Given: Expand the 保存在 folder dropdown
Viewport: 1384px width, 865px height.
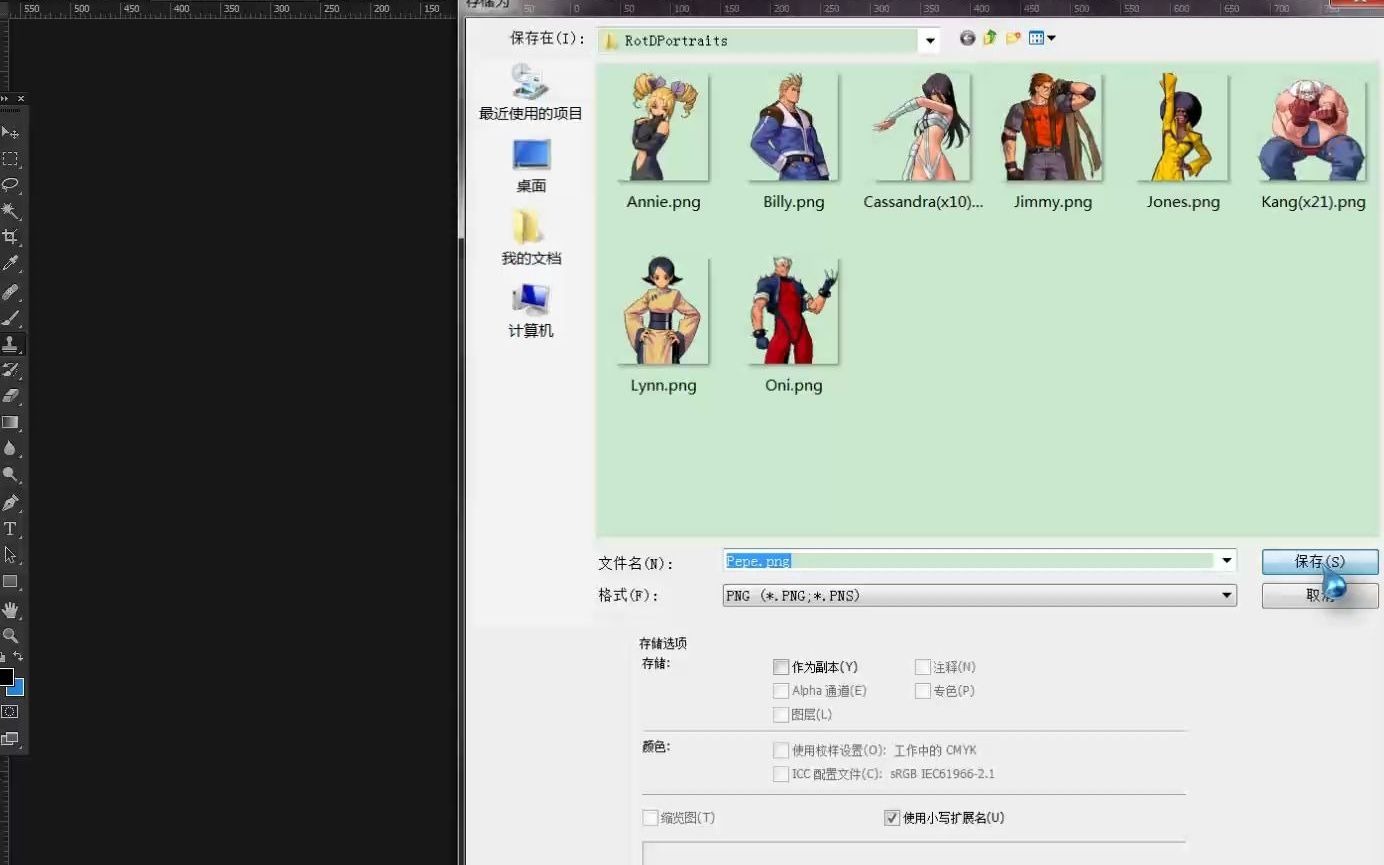Looking at the screenshot, I should tap(931, 41).
